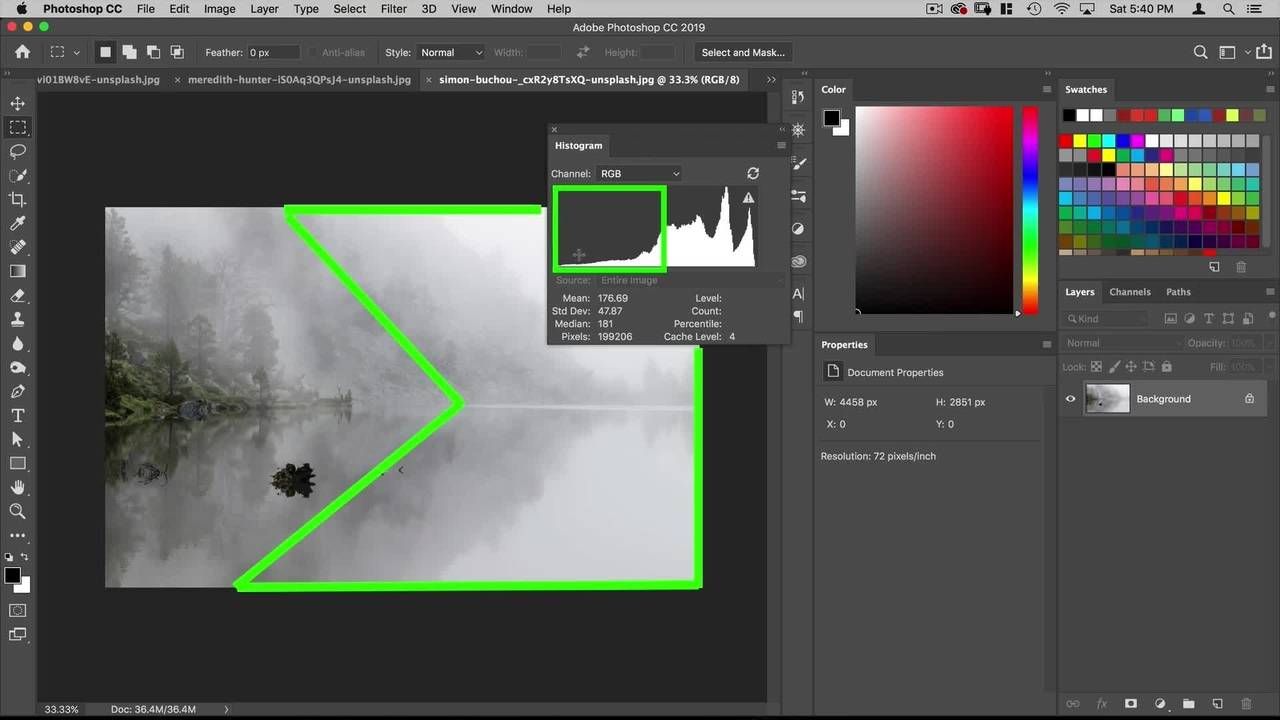Activate the Crop tool
Viewport: 1280px width, 720px height.
point(18,199)
